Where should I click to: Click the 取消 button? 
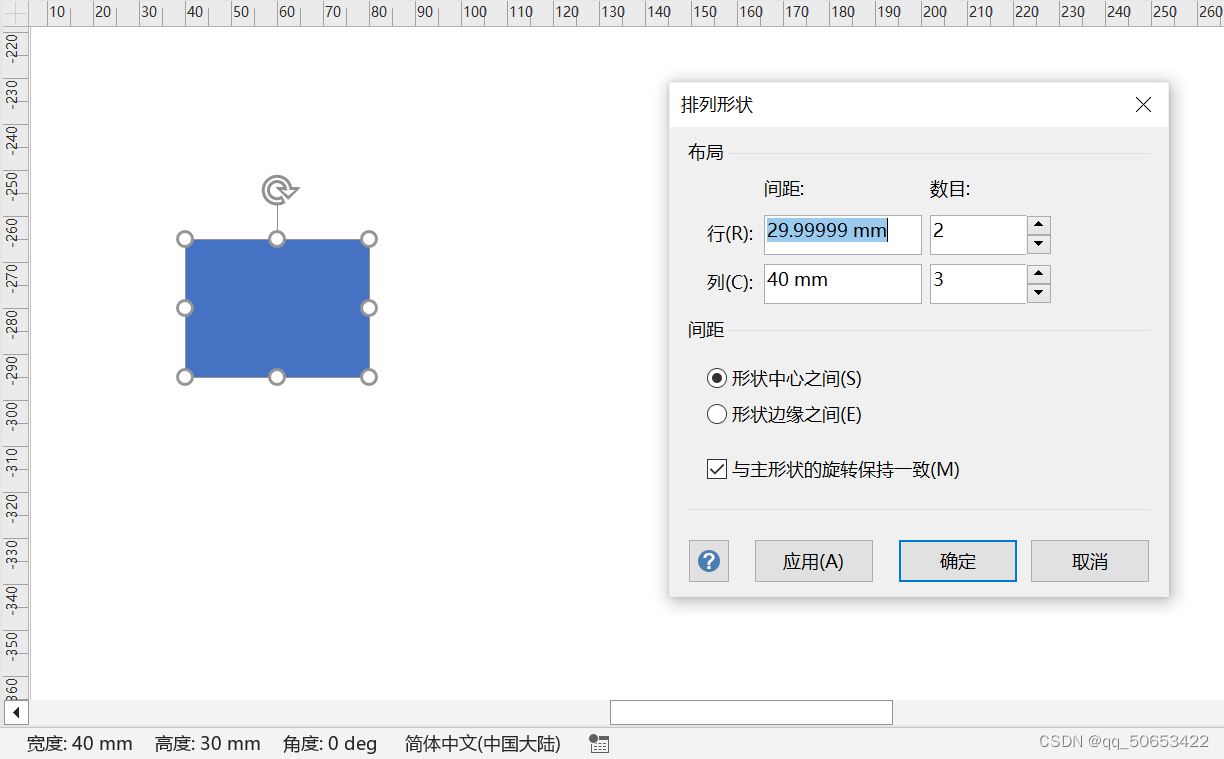coord(1090,561)
